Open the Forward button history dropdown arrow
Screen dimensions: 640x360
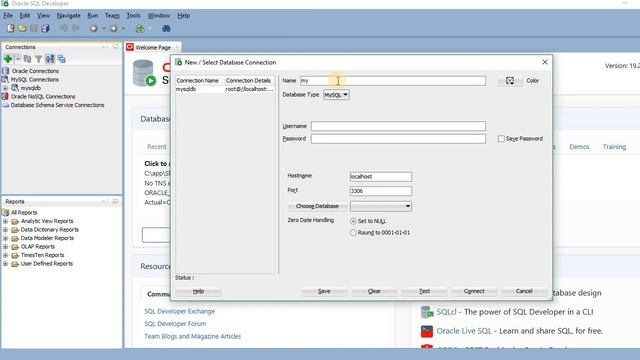[x=123, y=28]
